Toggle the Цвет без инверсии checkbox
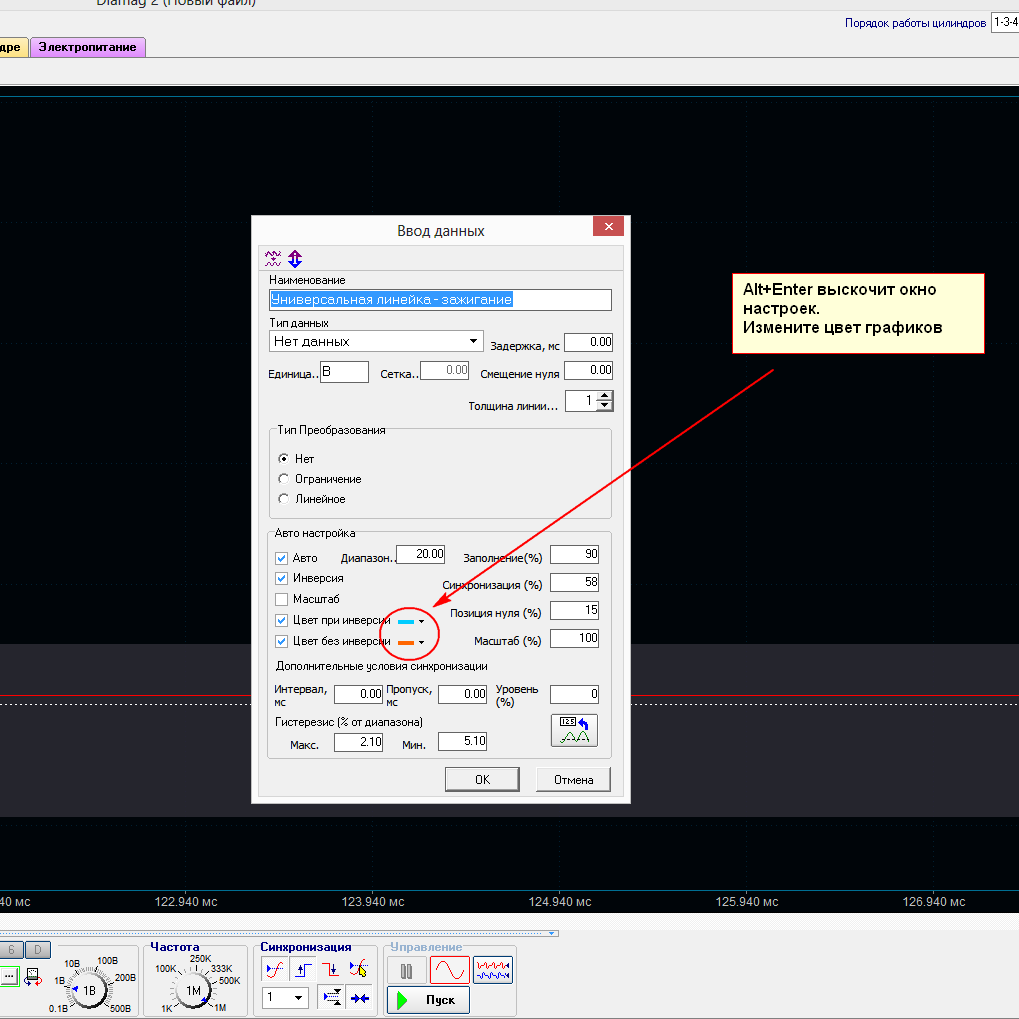This screenshot has height=1019, width=1019. pyautogui.click(x=281, y=641)
